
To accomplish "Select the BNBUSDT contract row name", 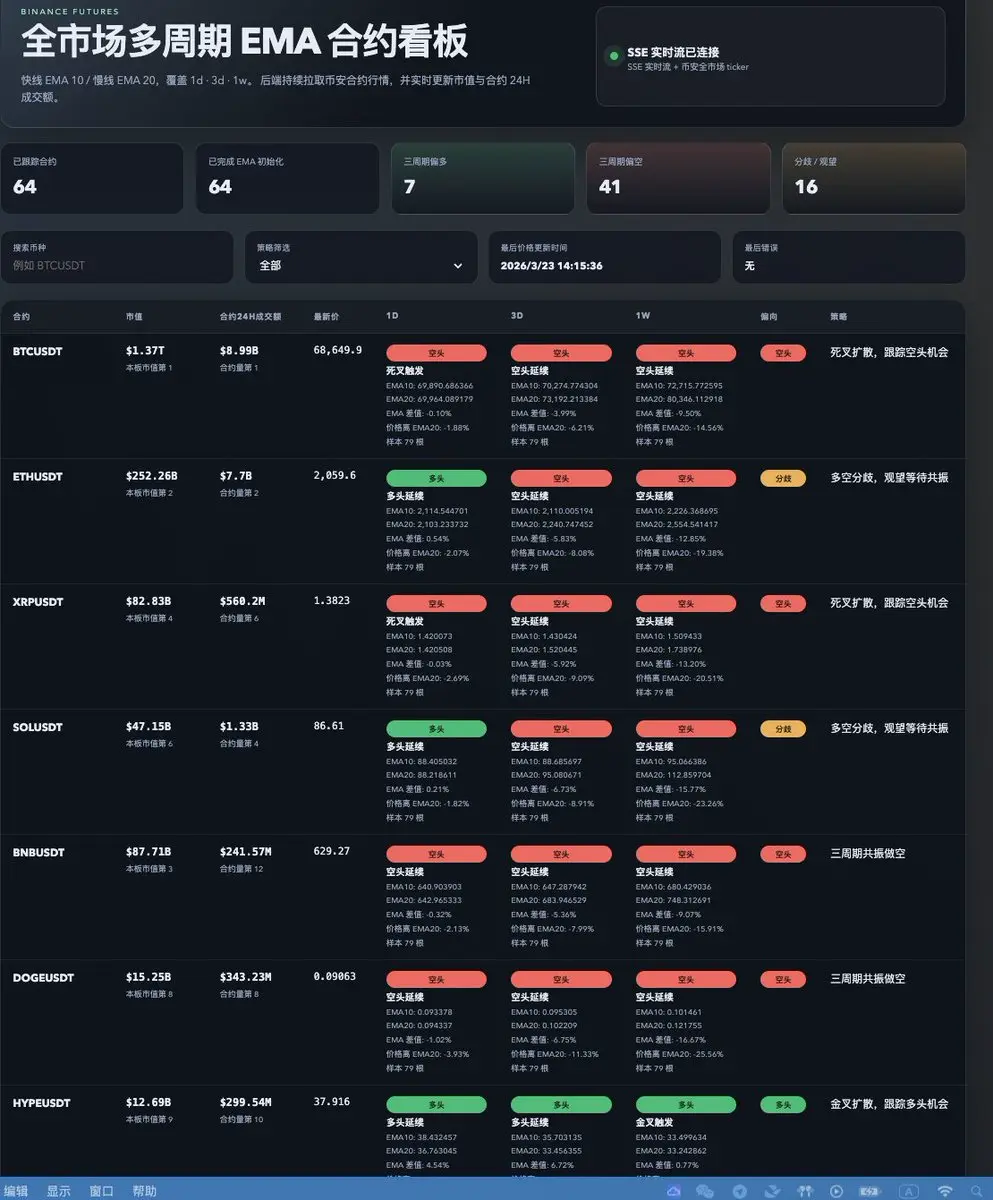I will (38, 853).
